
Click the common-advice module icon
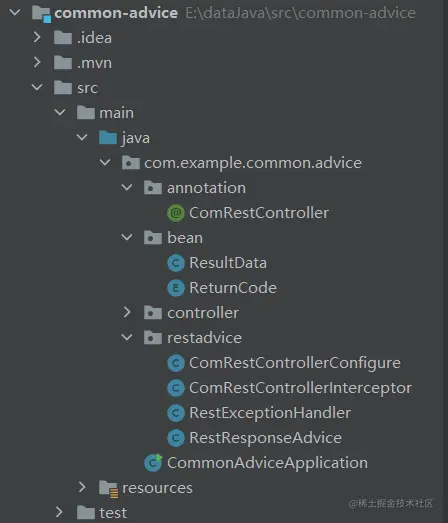(41, 14)
